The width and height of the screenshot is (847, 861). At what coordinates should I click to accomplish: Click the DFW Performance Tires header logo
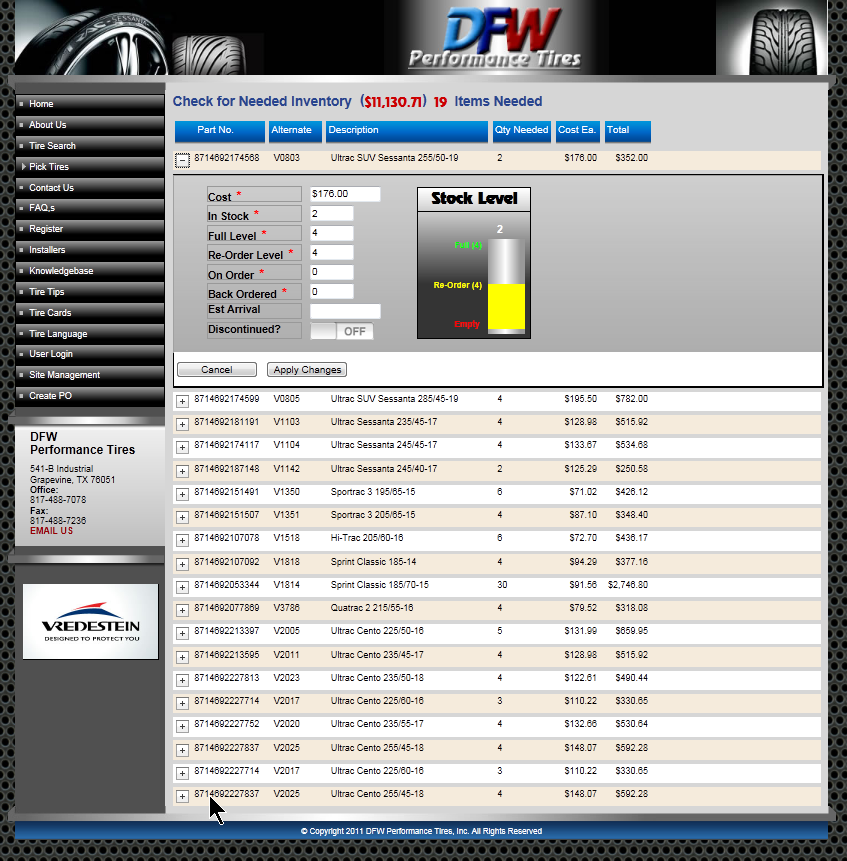494,37
